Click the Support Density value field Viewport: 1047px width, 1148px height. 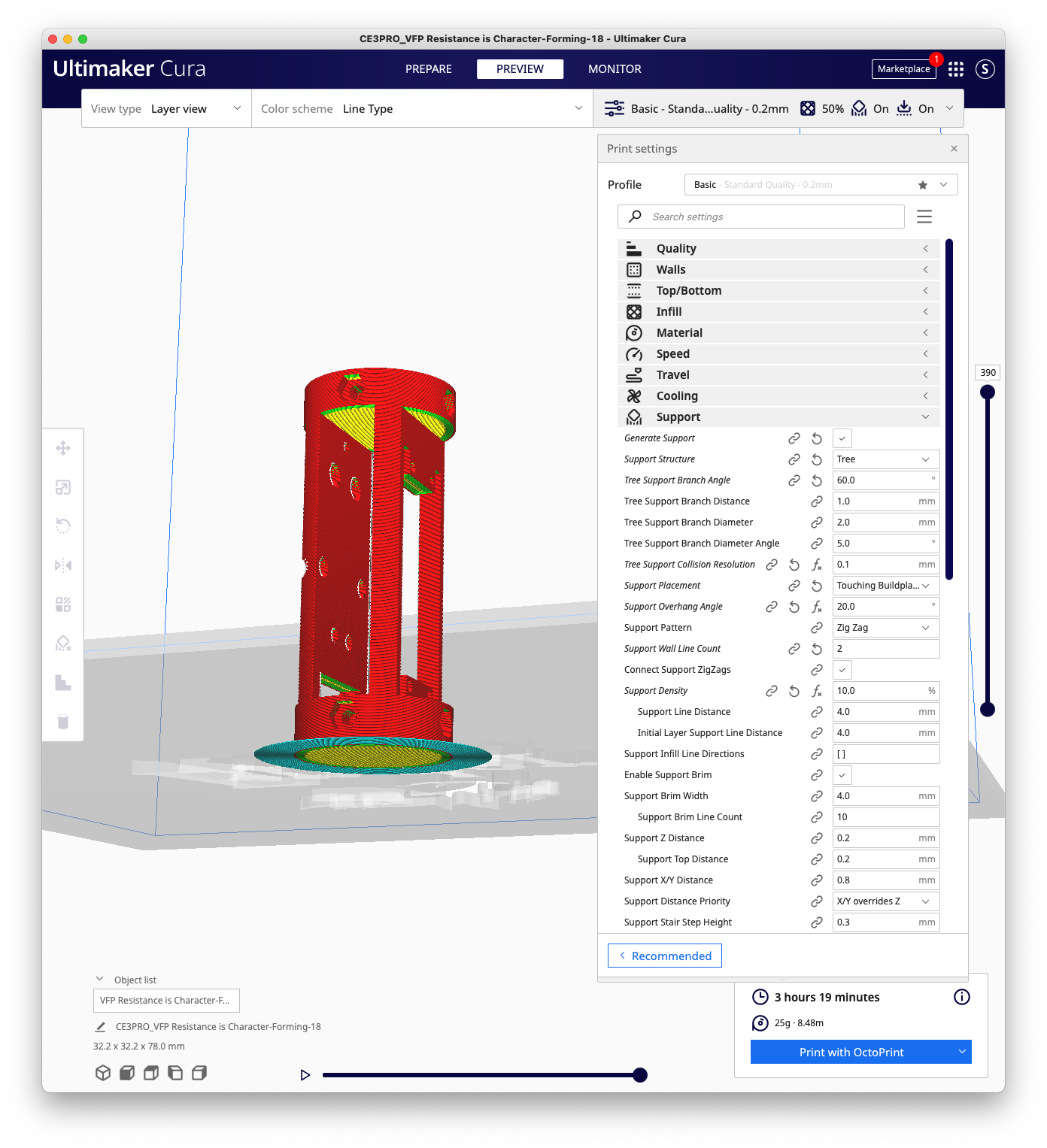886,691
